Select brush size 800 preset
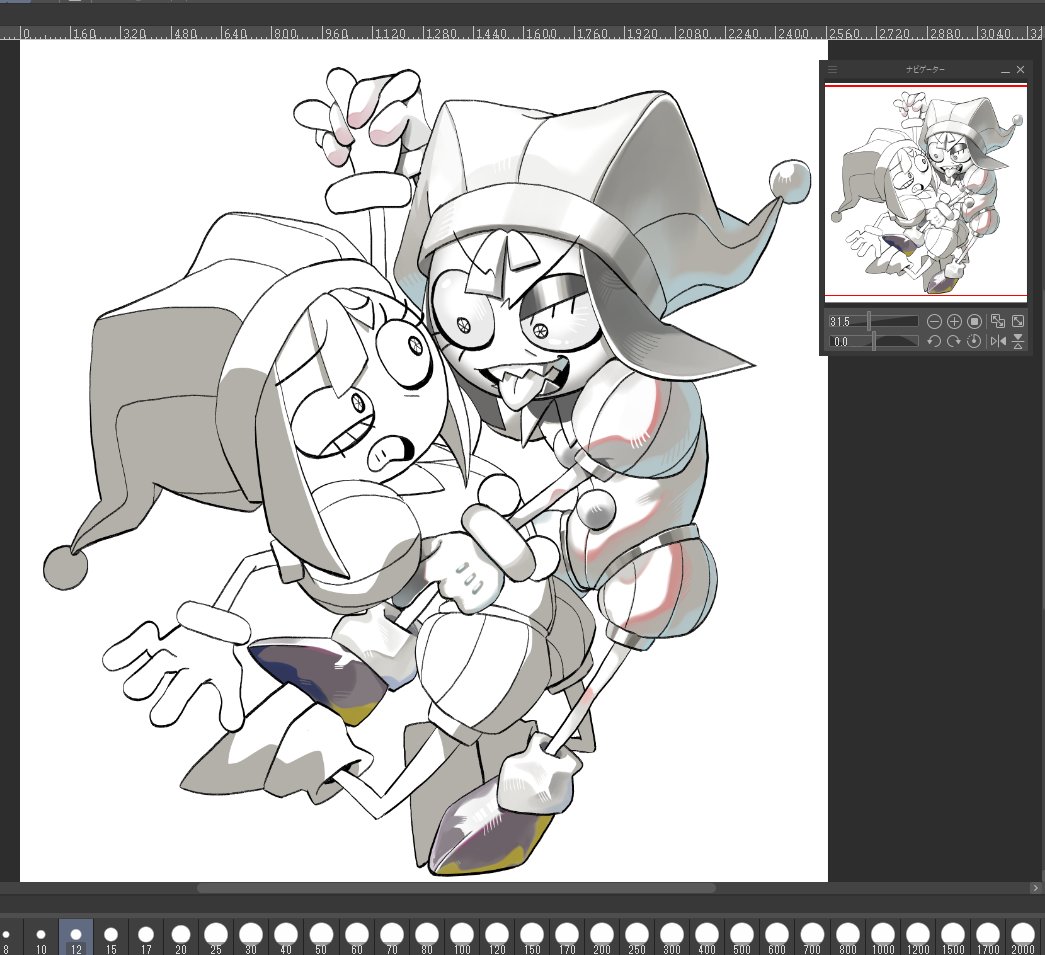The image size is (1045, 955). coord(848,937)
